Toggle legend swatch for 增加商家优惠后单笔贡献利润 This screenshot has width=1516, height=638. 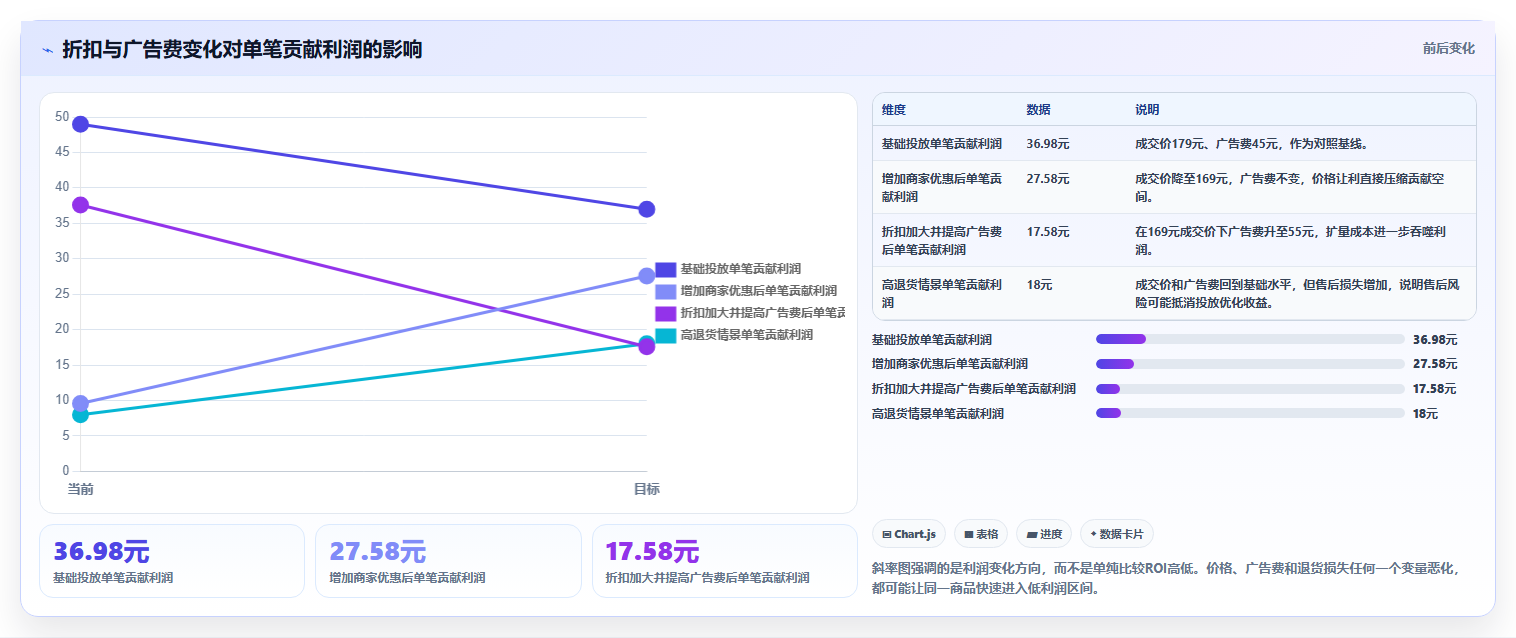[666, 291]
